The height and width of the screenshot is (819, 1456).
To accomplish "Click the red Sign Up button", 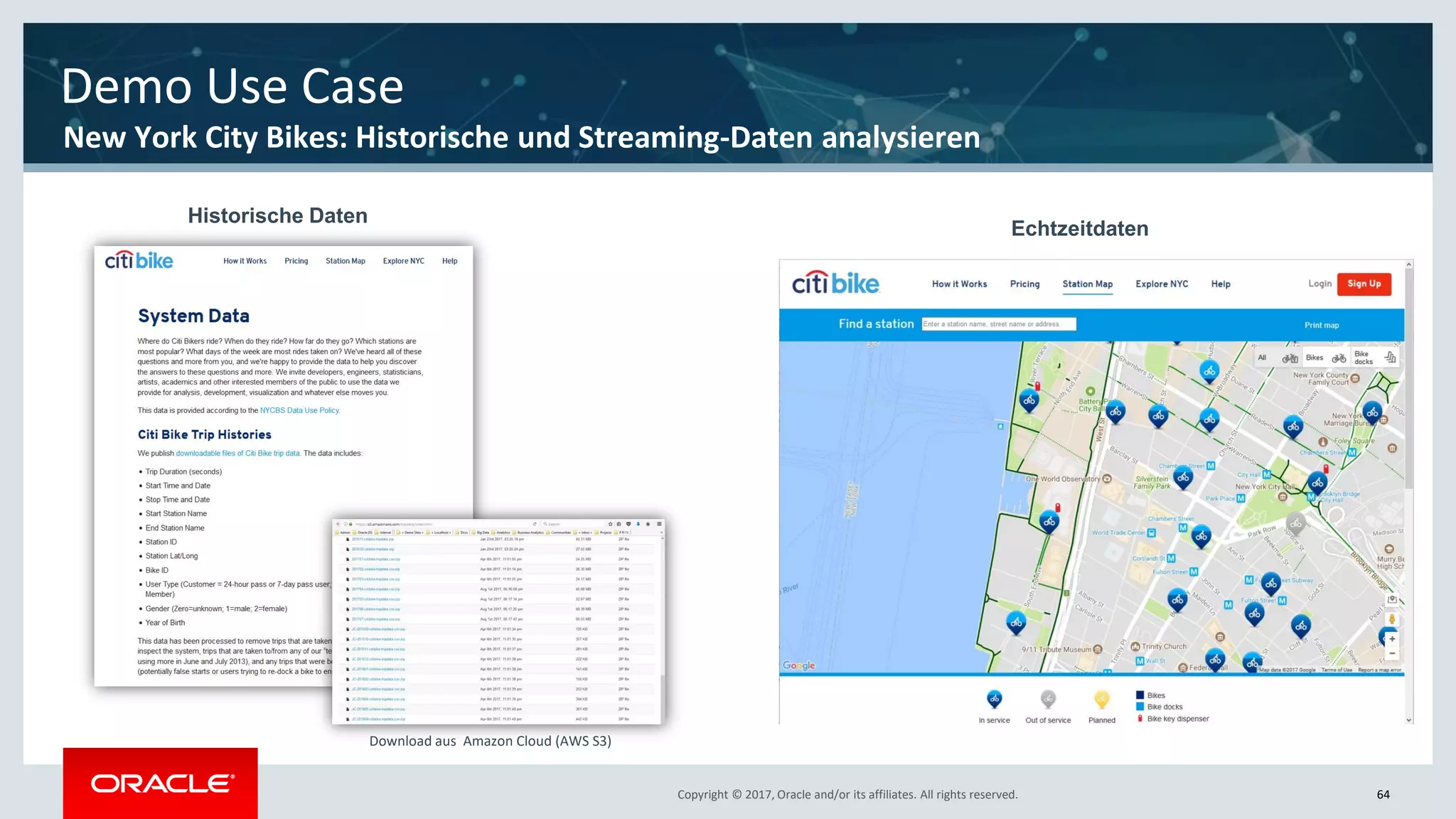I will tap(1364, 284).
